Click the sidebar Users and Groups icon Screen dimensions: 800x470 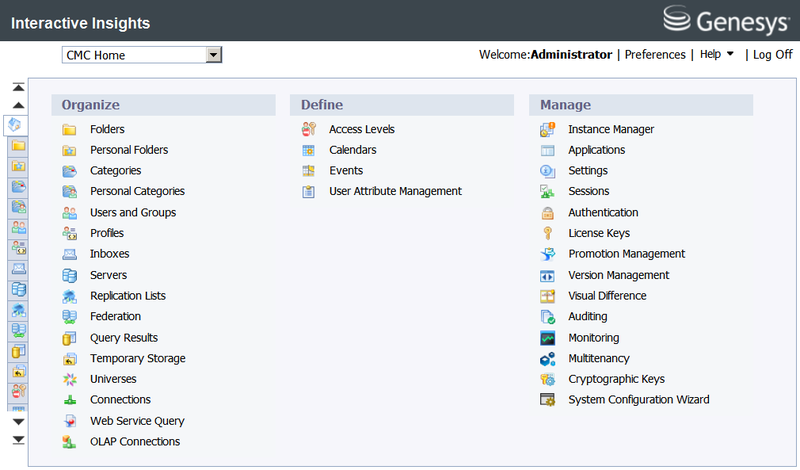(x=18, y=228)
